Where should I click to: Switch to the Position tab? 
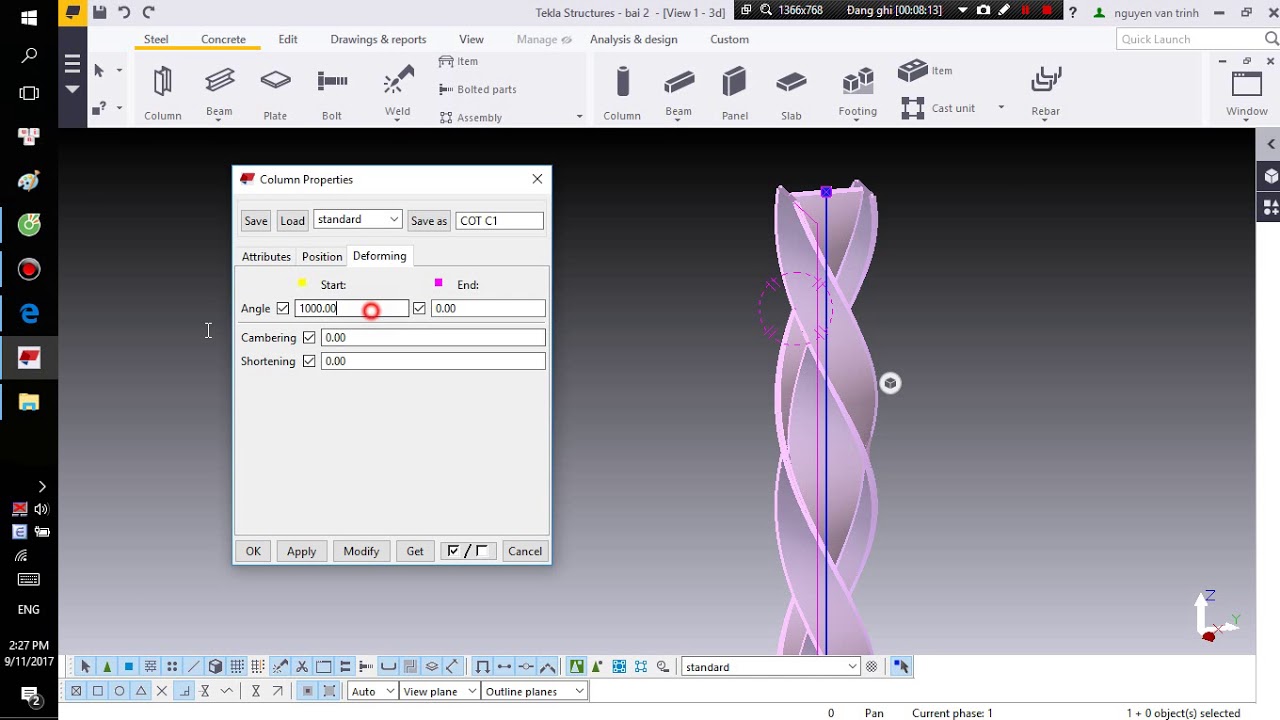point(322,257)
